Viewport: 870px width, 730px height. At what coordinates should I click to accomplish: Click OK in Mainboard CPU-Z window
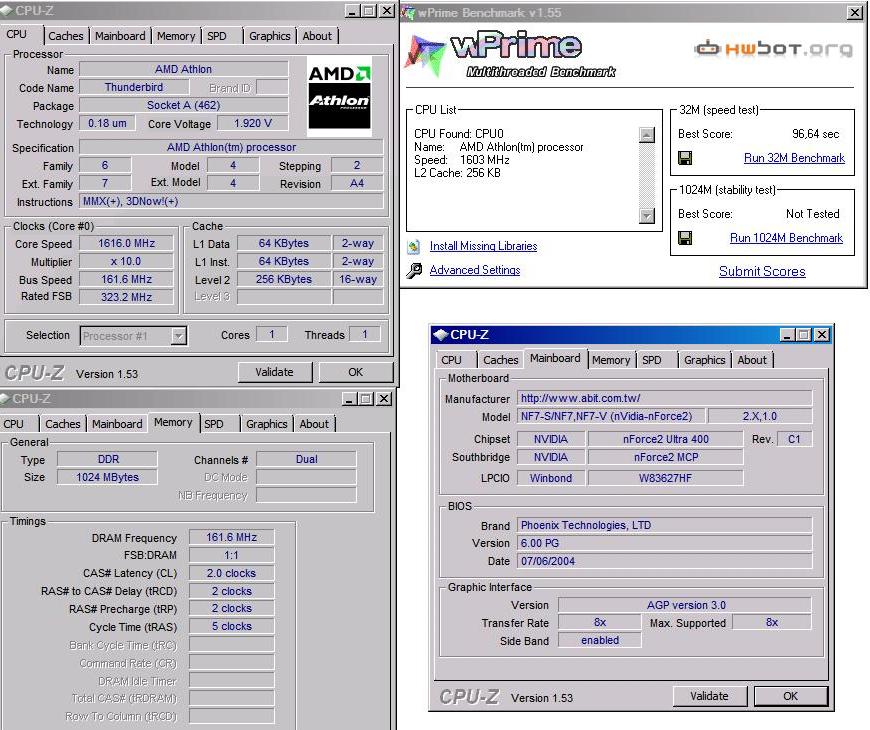coord(791,696)
